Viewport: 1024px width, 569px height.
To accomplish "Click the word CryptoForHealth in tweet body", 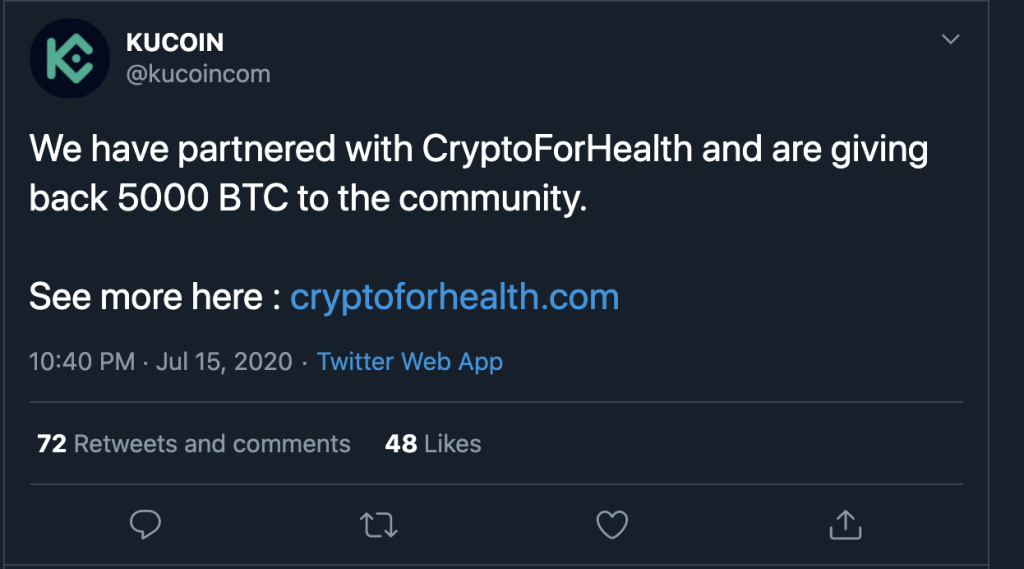I will tap(558, 150).
